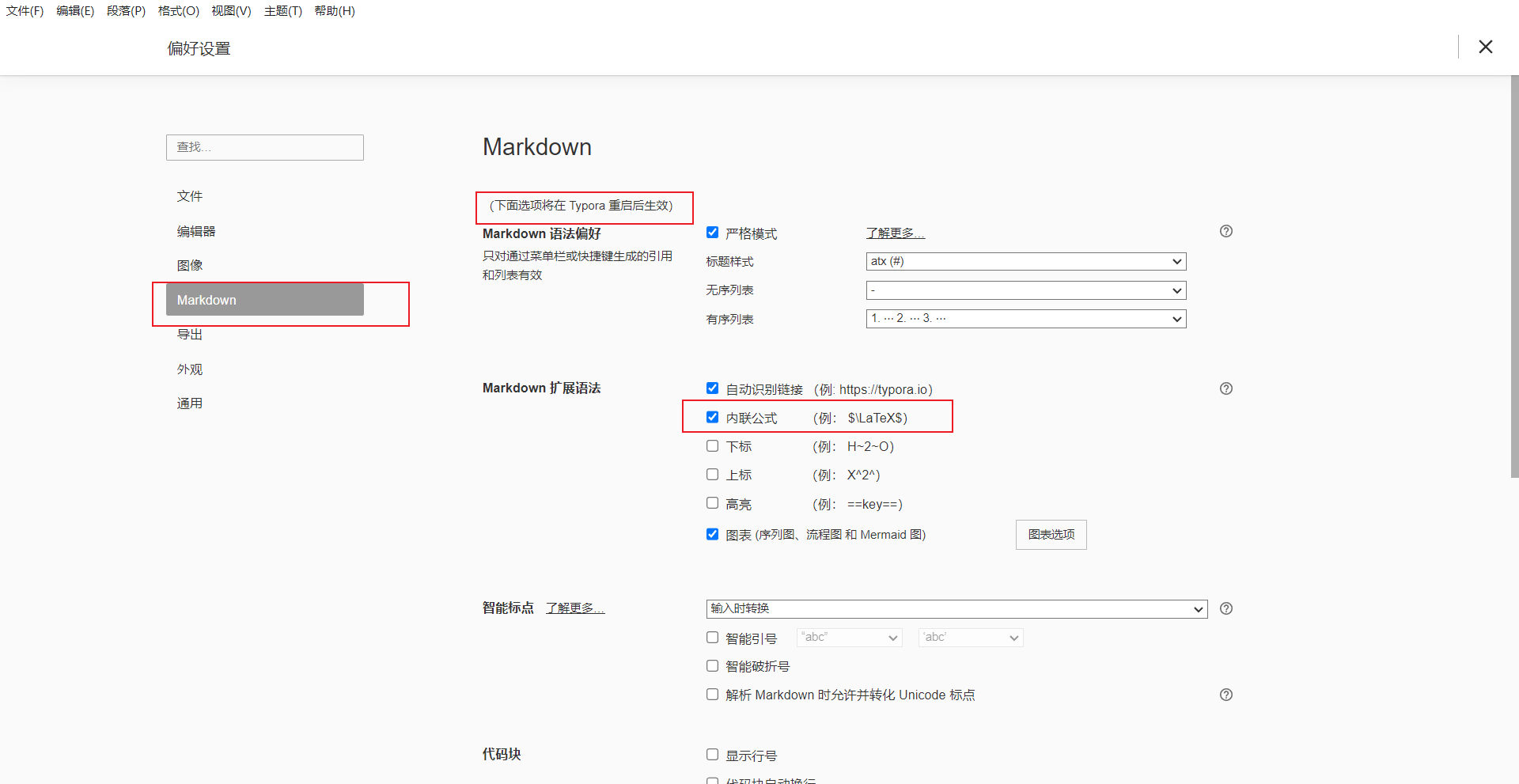Enable 显示行号 checkbox for code blocks
The width and height of the screenshot is (1519, 784).
click(712, 755)
